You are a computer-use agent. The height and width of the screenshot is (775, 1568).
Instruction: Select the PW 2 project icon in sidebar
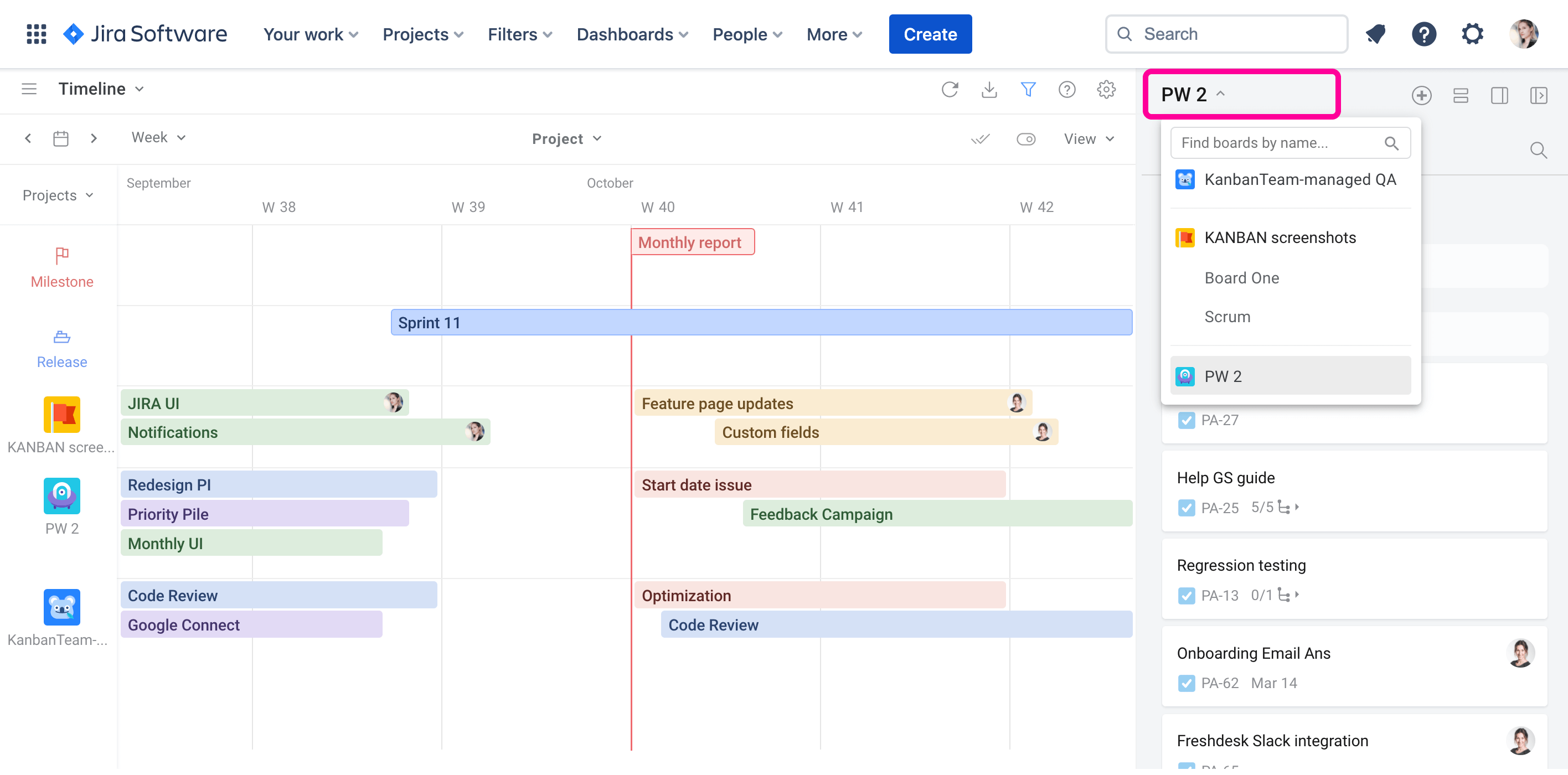click(61, 495)
